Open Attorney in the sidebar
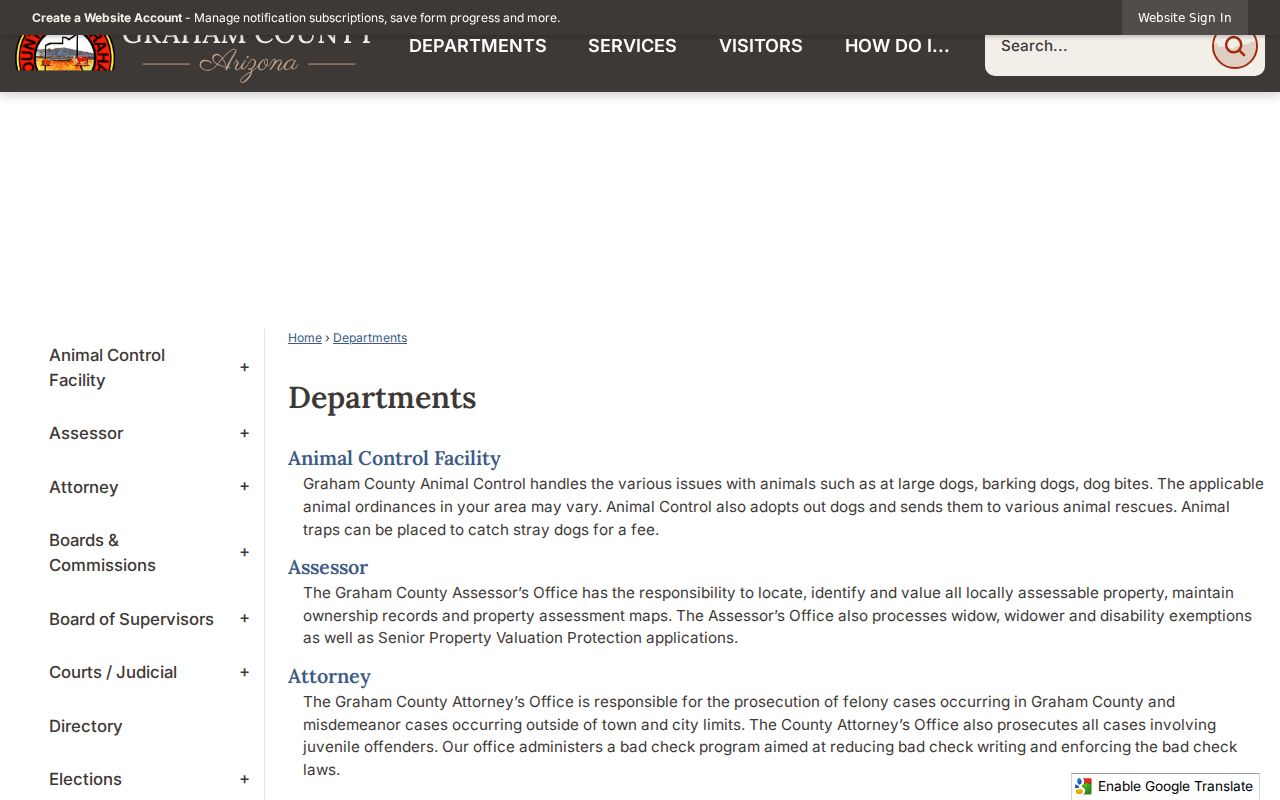This screenshot has width=1280, height=800. 84,487
